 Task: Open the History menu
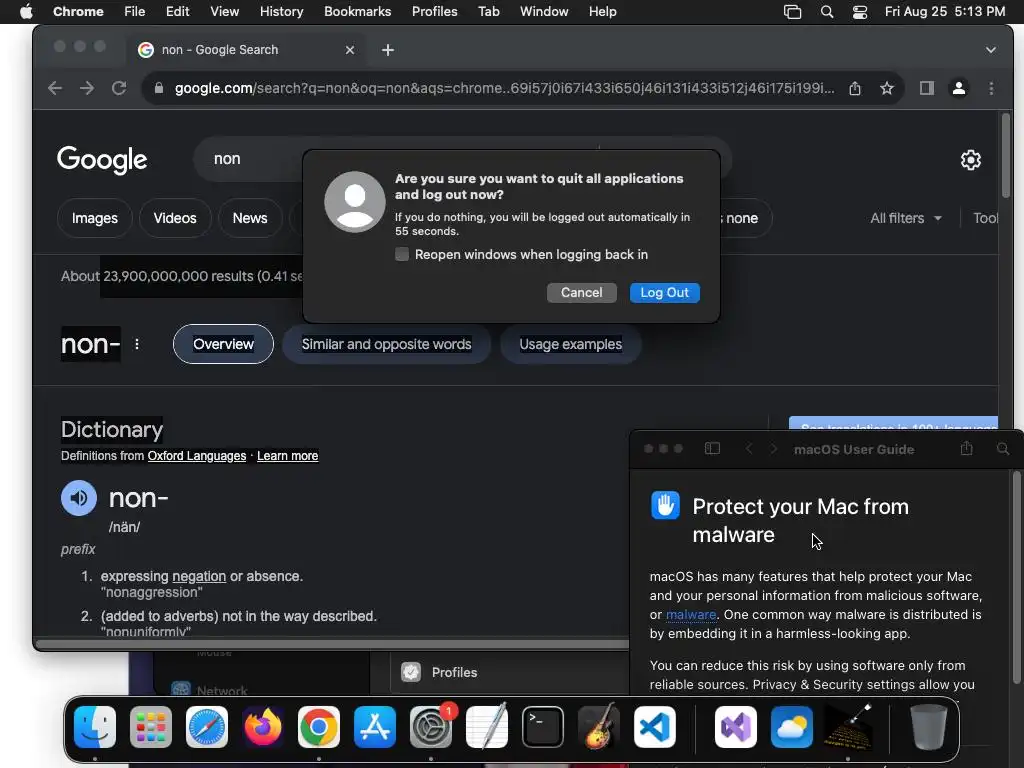click(281, 12)
